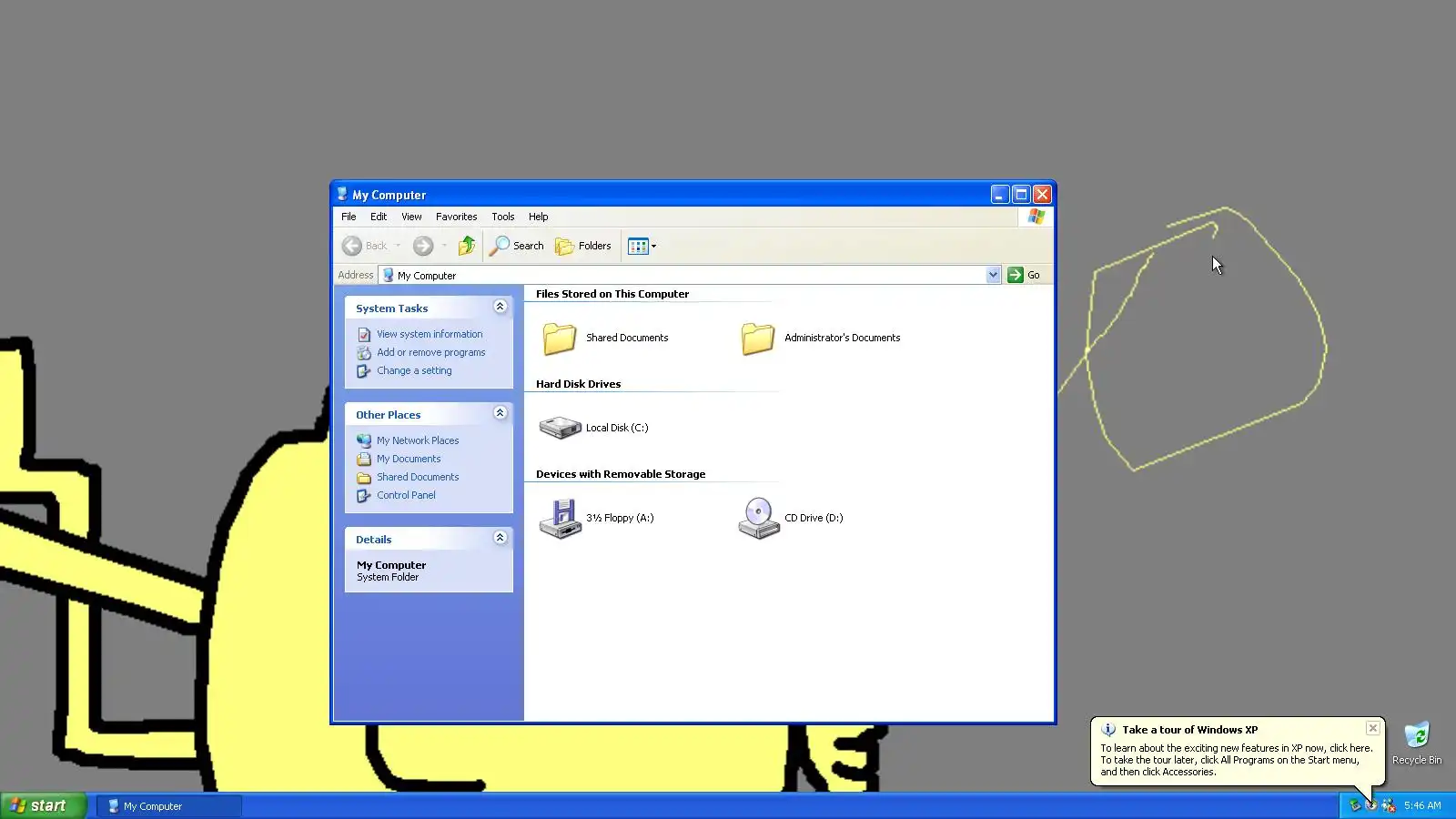Open the Help menu
This screenshot has height=819, width=1456.
pyautogui.click(x=539, y=217)
